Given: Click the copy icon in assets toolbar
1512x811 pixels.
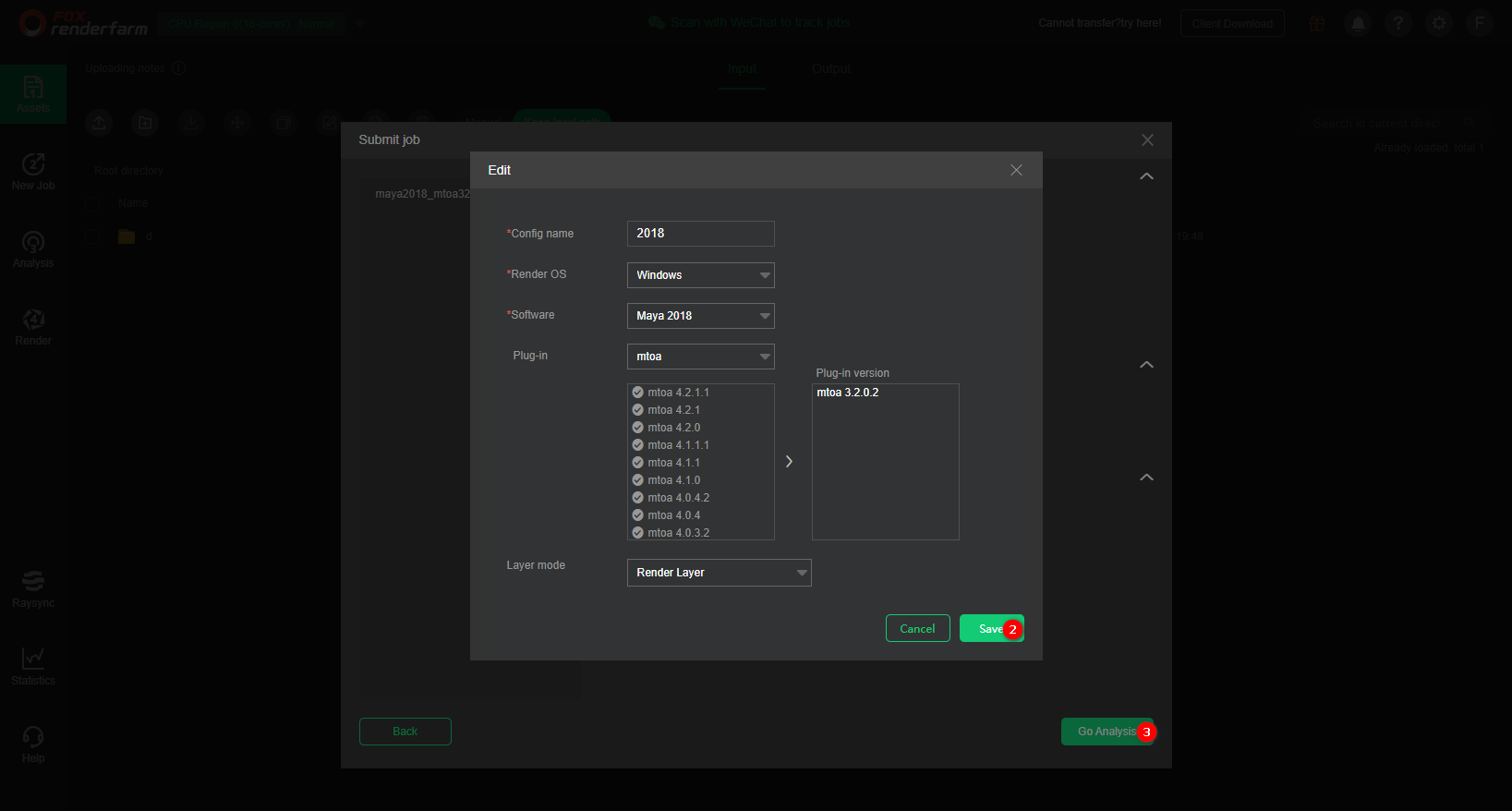Looking at the screenshot, I should pyautogui.click(x=284, y=123).
